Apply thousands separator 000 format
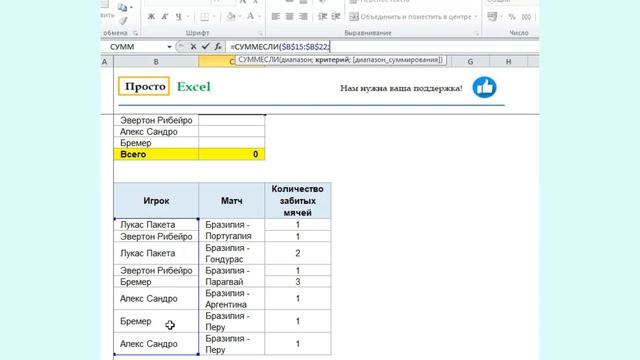This screenshot has width=640, height=360. coord(527,17)
